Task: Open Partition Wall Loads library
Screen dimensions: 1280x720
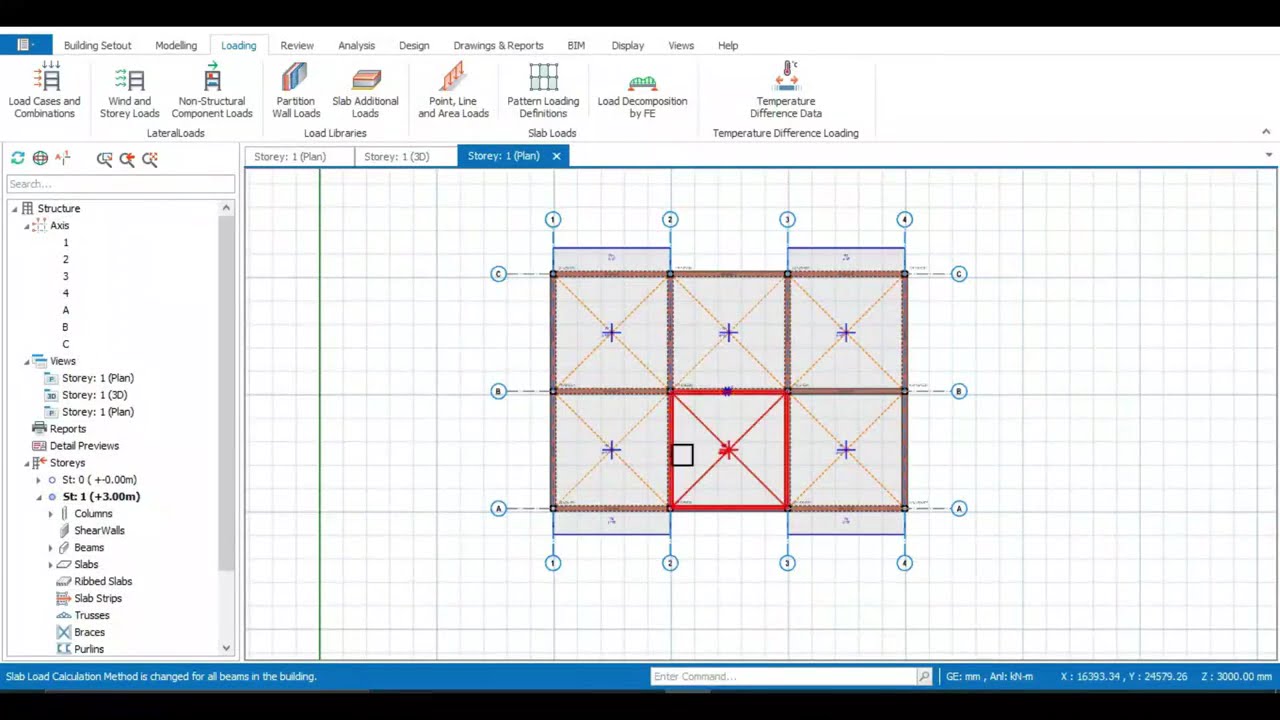Action: 296,91
